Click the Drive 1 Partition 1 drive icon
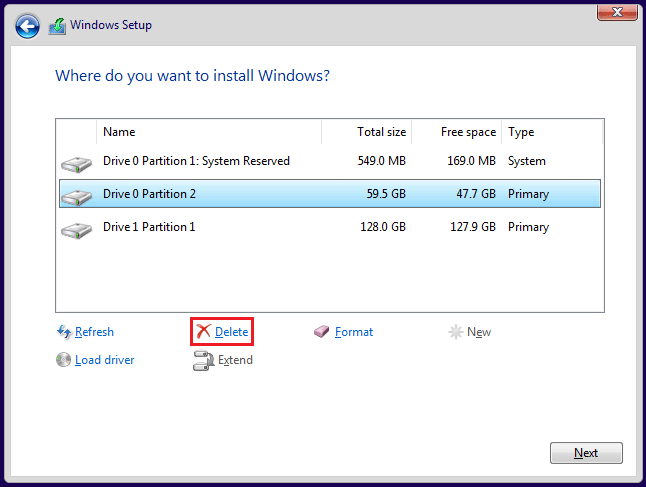The image size is (646, 487). (77, 230)
